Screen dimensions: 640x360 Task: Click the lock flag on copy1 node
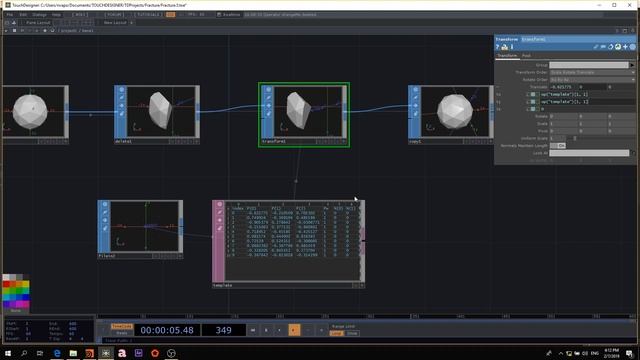pos(415,105)
